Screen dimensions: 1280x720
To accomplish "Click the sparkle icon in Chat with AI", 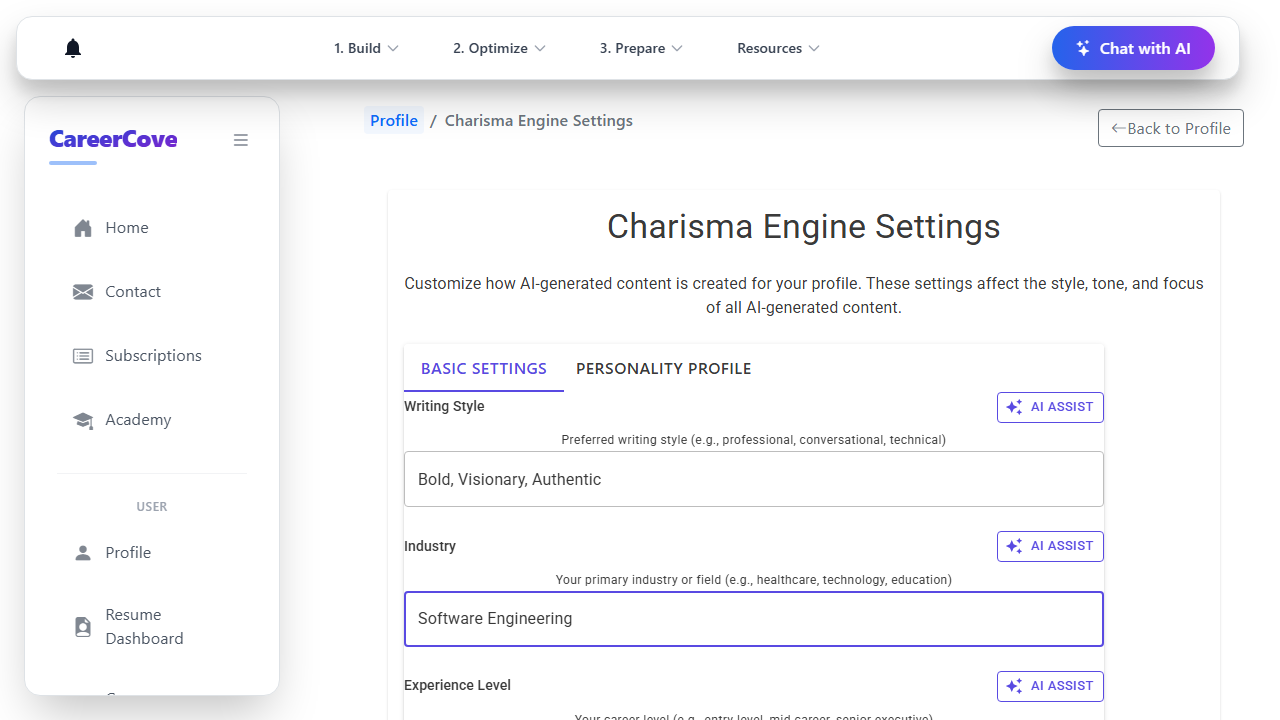I will (1083, 48).
